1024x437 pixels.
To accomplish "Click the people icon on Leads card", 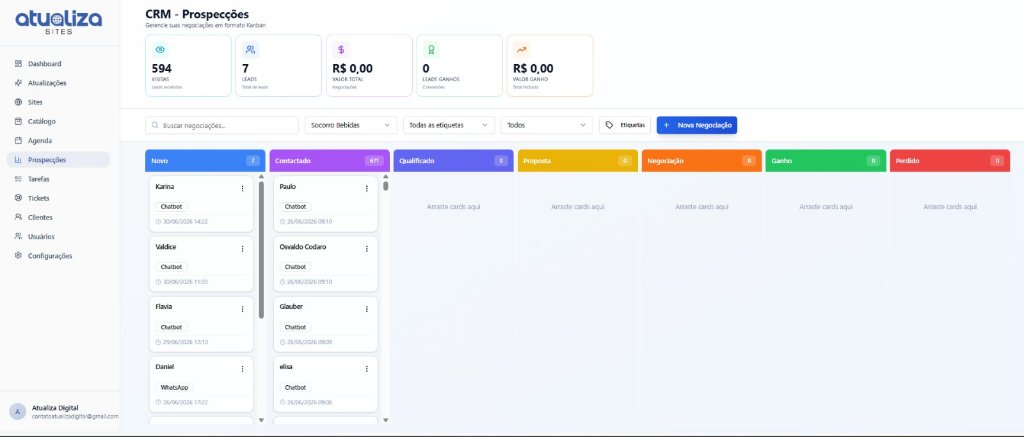I will click(x=251, y=50).
